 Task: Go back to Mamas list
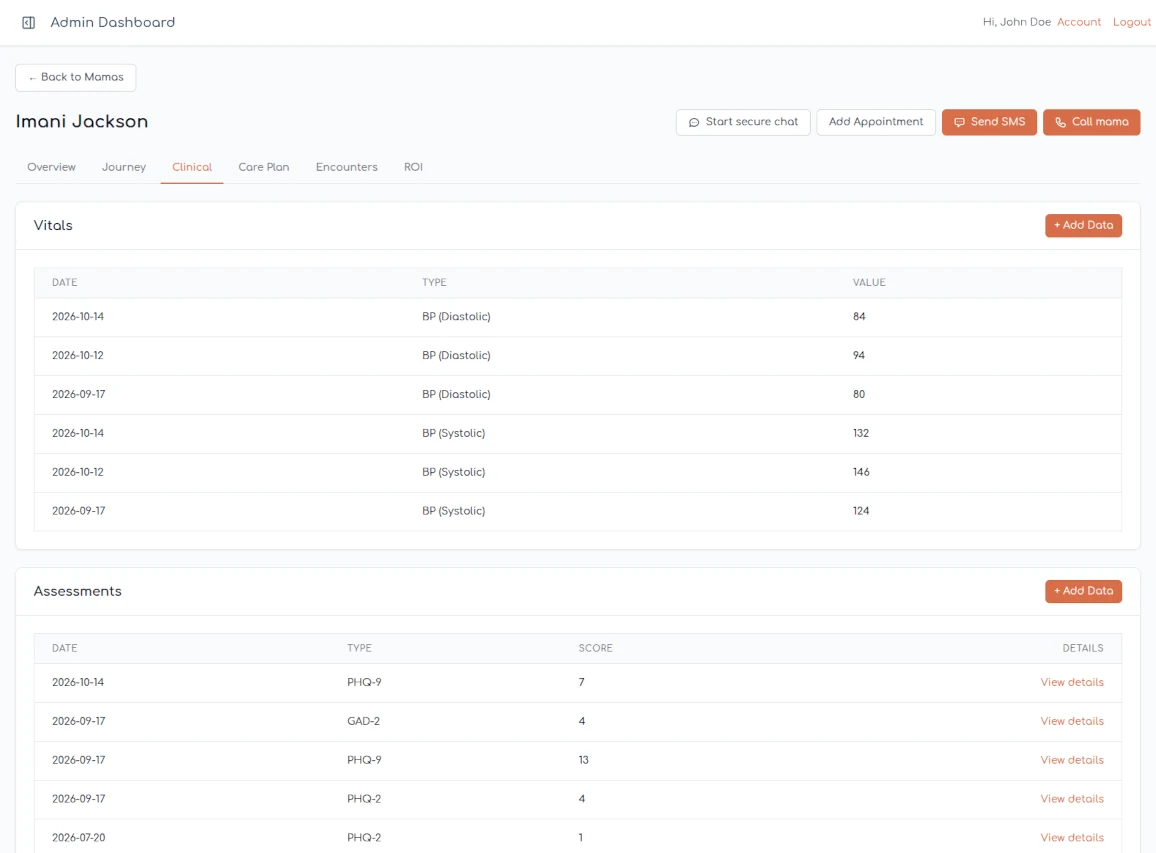pos(75,77)
